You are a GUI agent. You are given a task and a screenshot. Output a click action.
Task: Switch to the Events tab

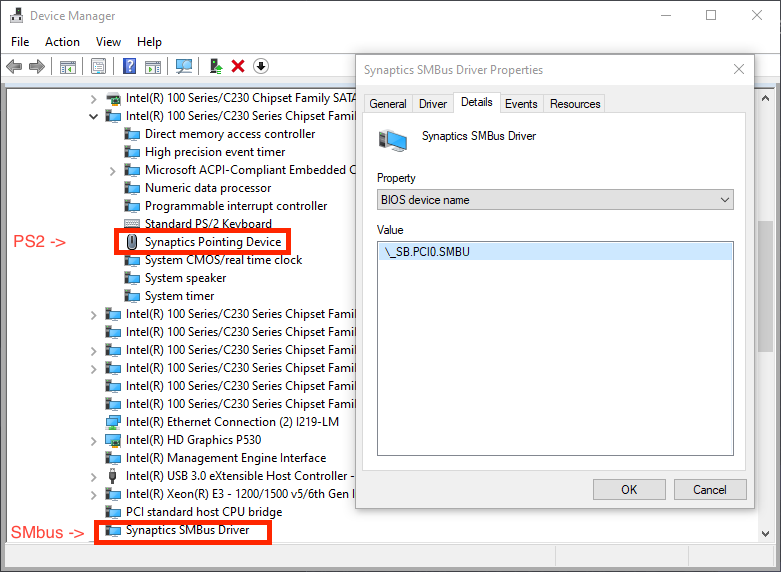tap(521, 104)
